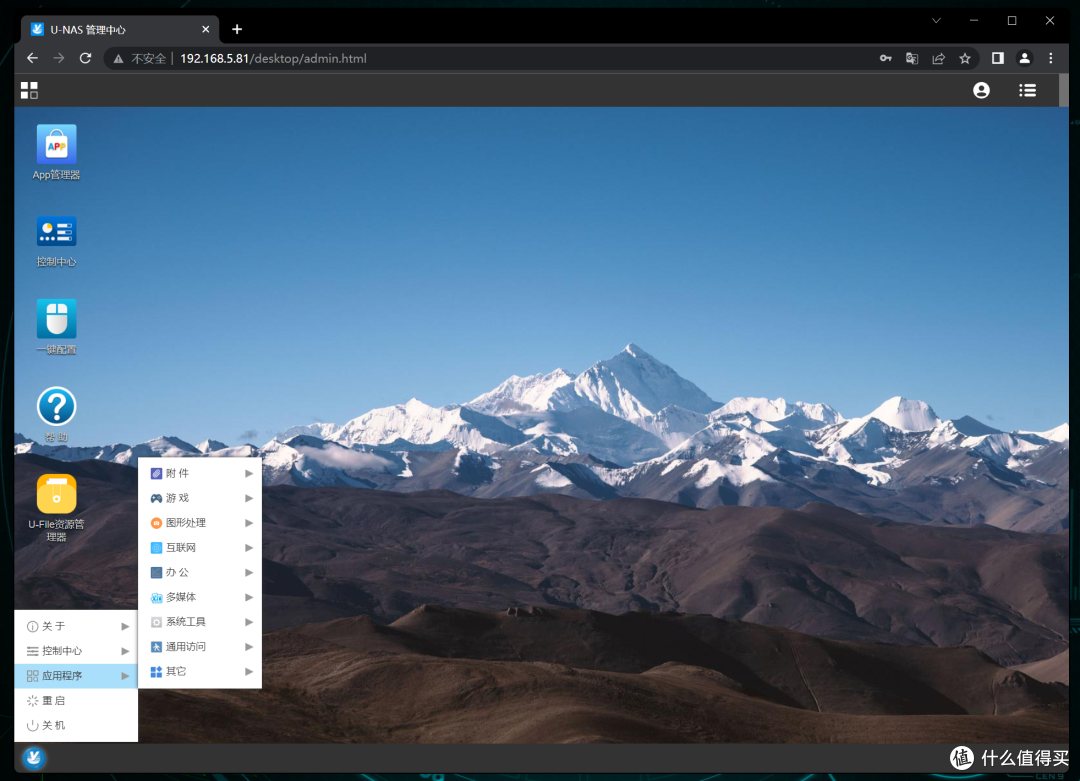The height and width of the screenshot is (781, 1080).
Task: Open U-File资源管理器 desktop icon
Action: tap(56, 494)
